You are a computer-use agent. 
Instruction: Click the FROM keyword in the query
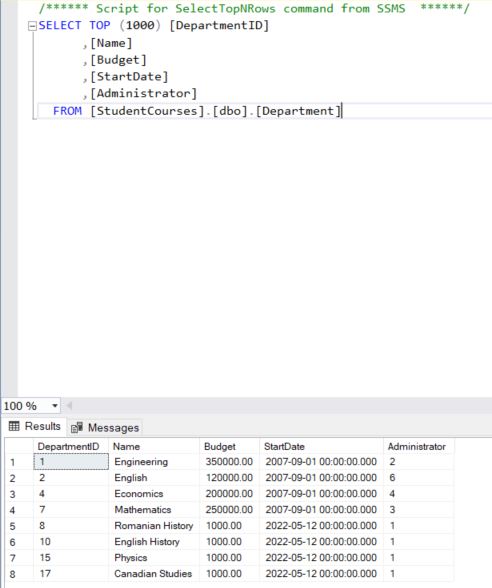coord(67,111)
